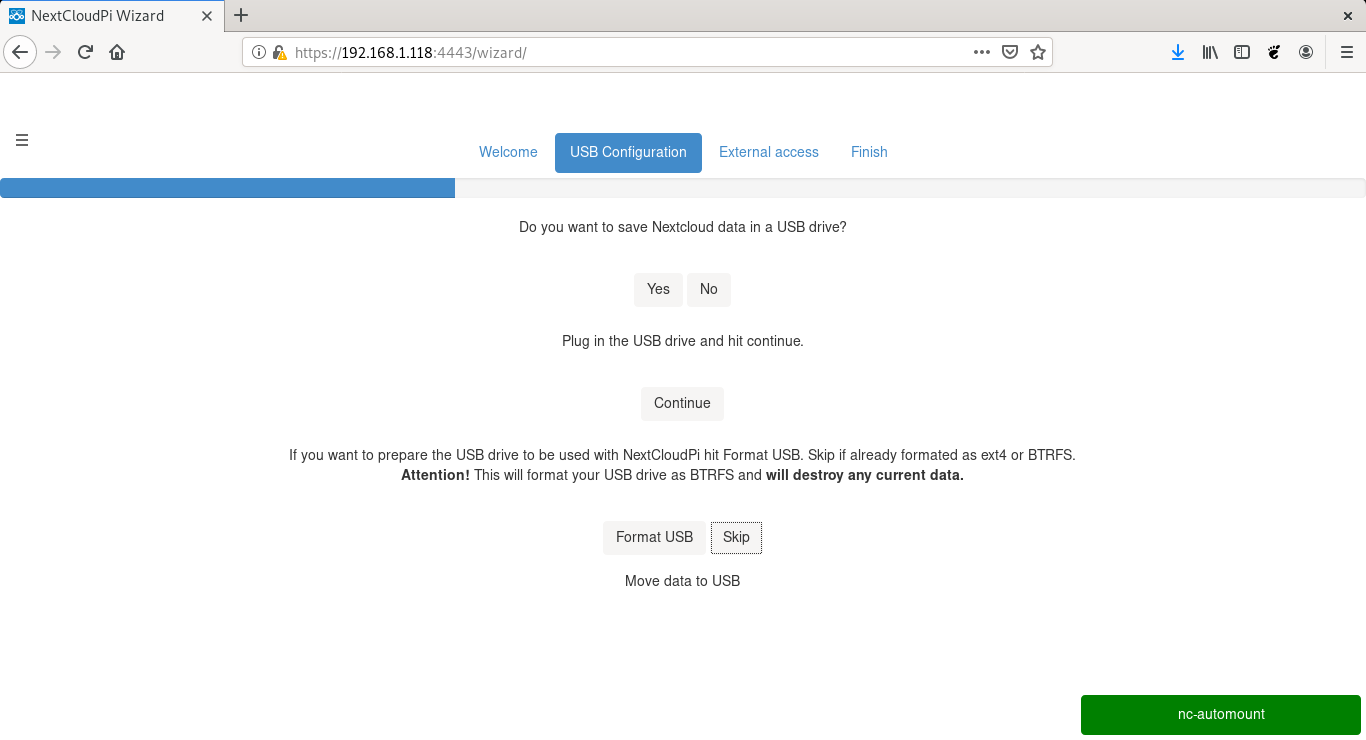Toggle the browser sidebar

[1242, 52]
